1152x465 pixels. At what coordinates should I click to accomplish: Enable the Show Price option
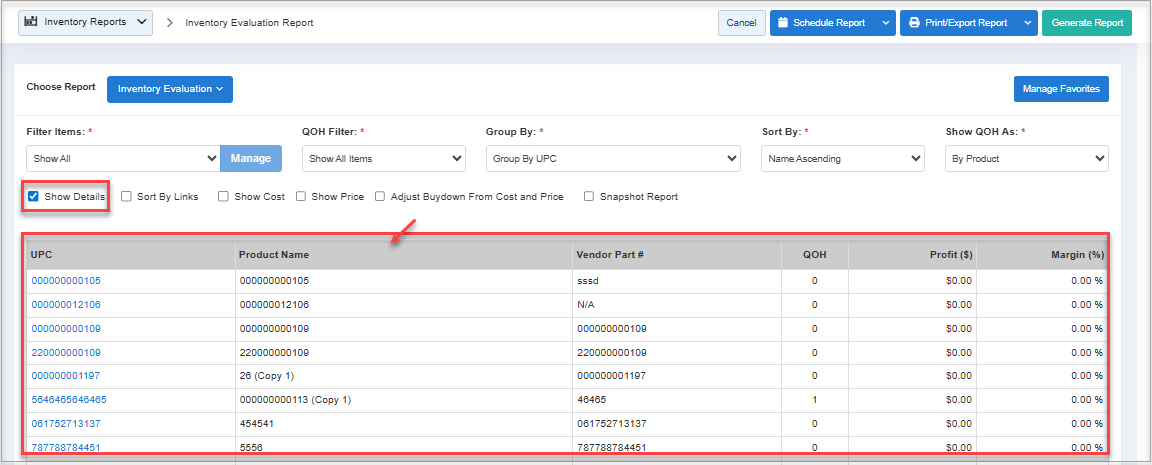pos(301,197)
